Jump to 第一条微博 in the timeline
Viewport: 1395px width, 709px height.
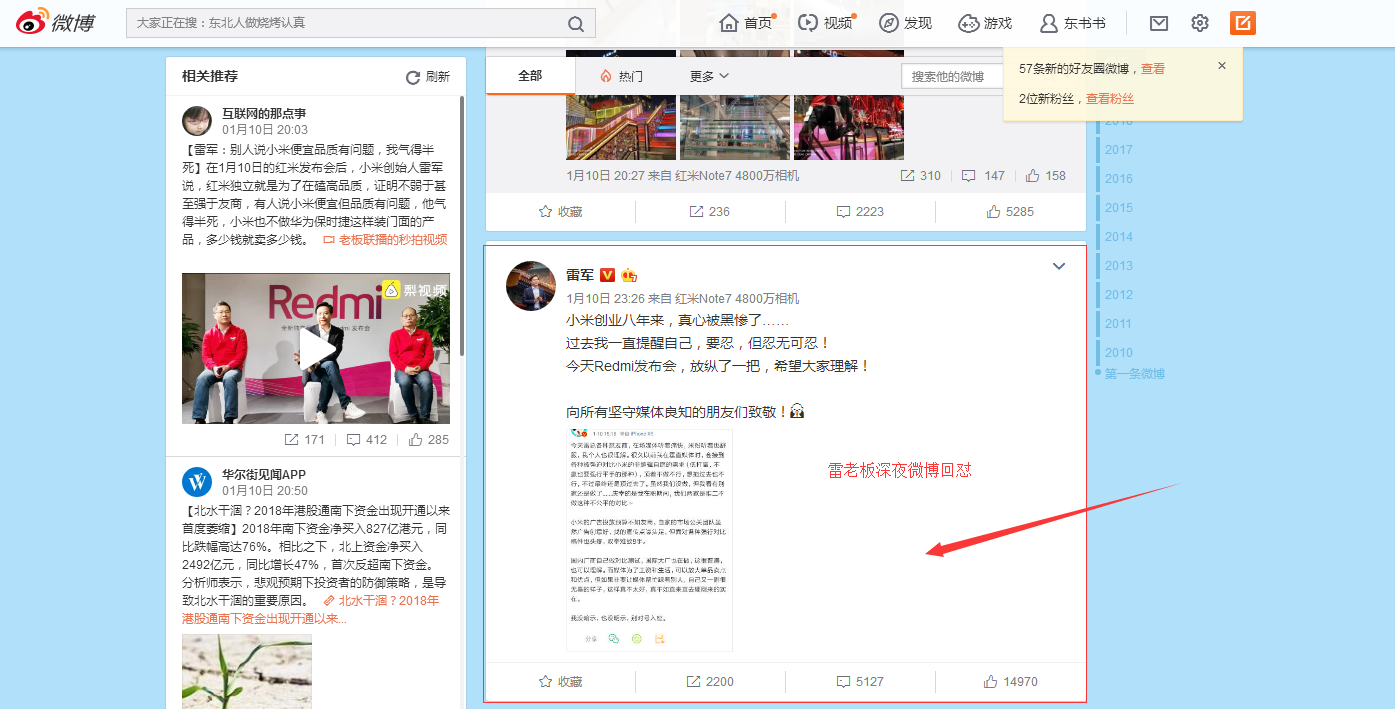click(x=1135, y=374)
